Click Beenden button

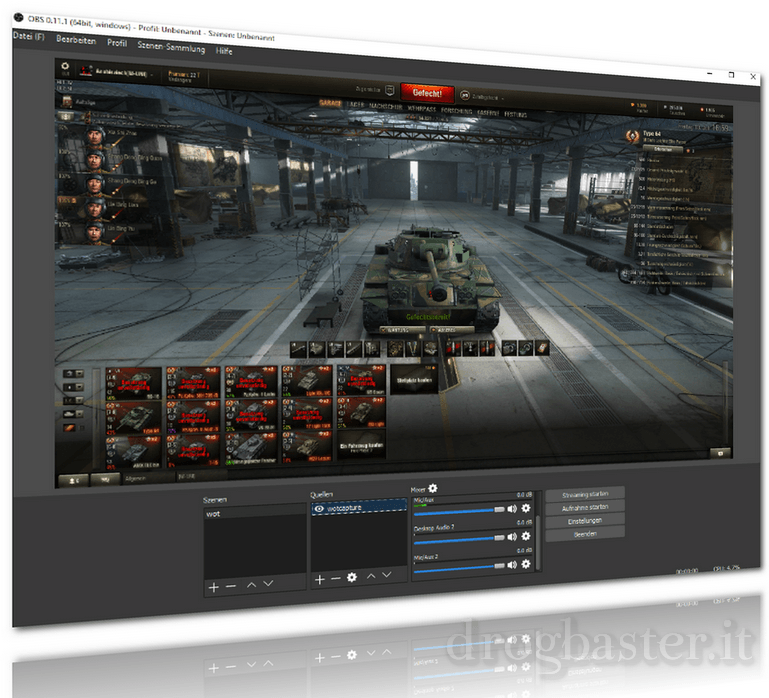pyautogui.click(x=585, y=533)
